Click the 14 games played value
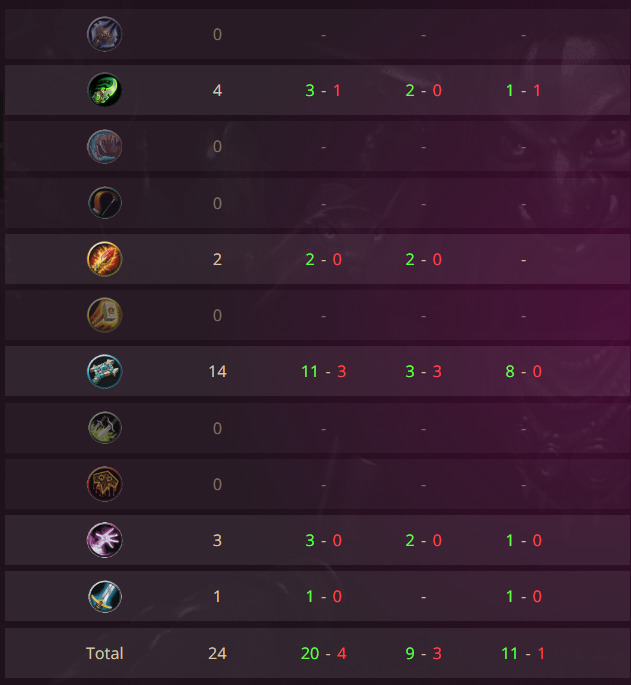This screenshot has width=631, height=685. (x=217, y=371)
